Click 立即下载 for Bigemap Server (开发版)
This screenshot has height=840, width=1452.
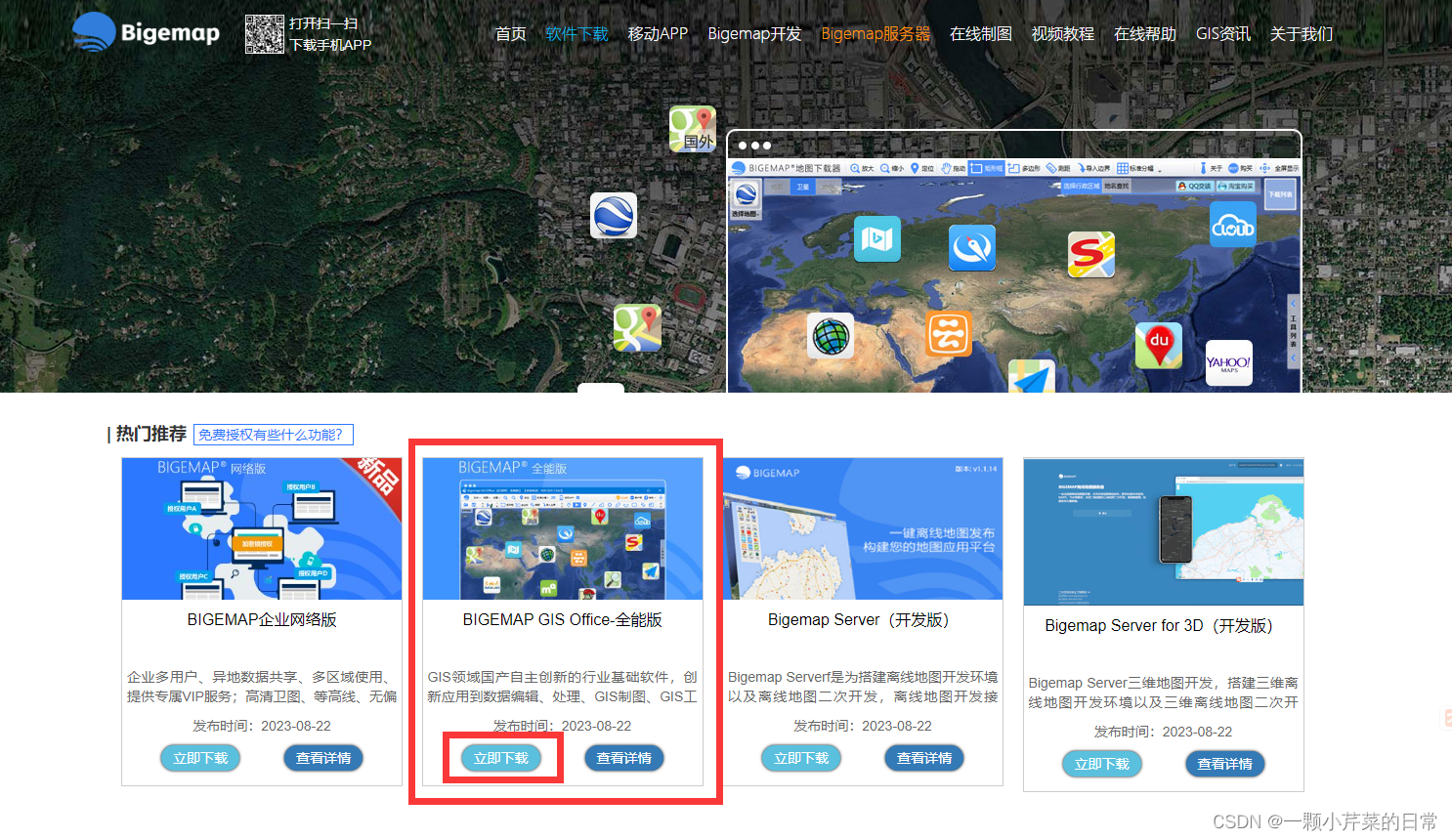801,758
